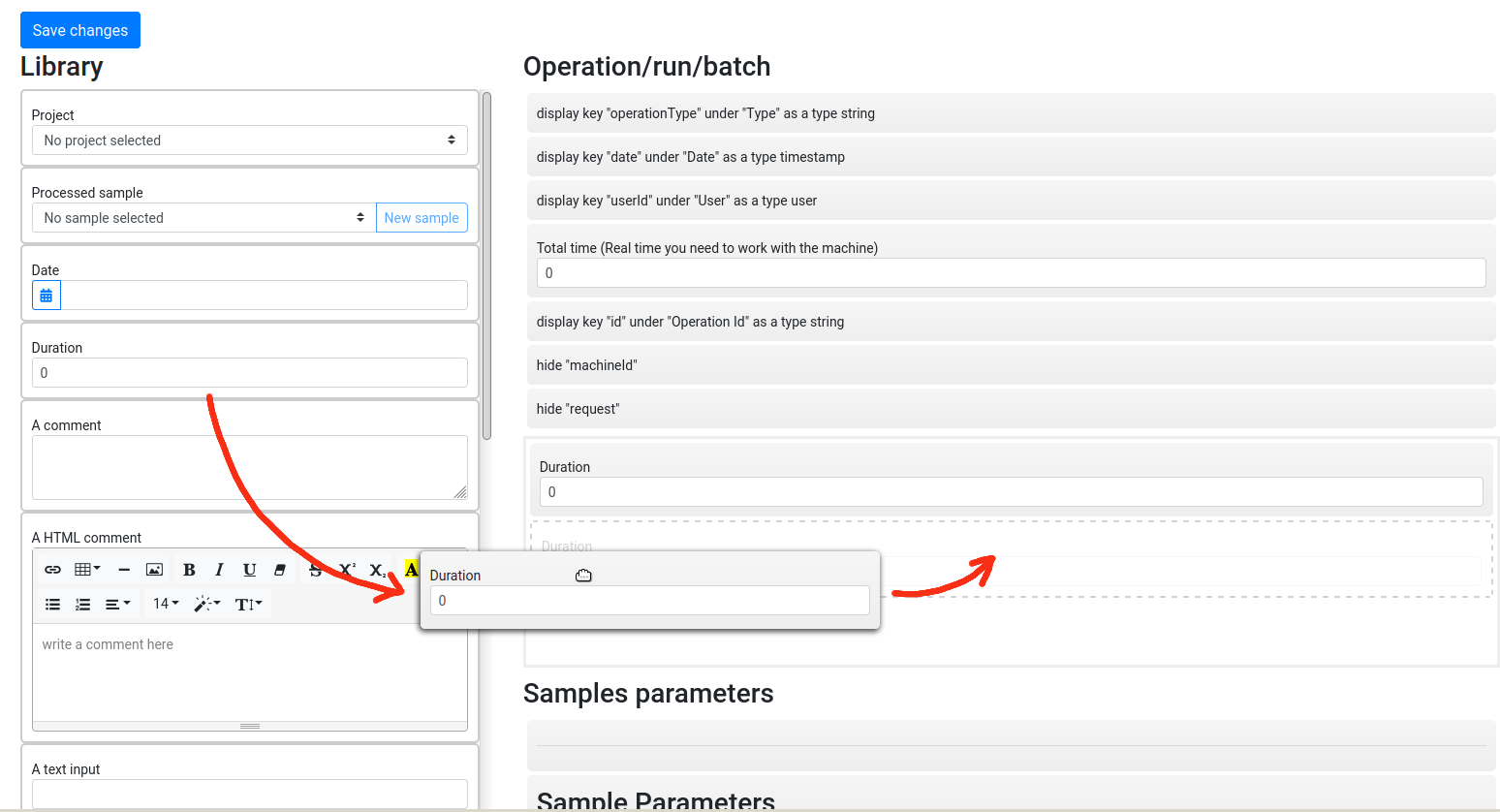Insert a numbered ordered list
The width and height of the screenshot is (1500, 812).
(x=83, y=604)
